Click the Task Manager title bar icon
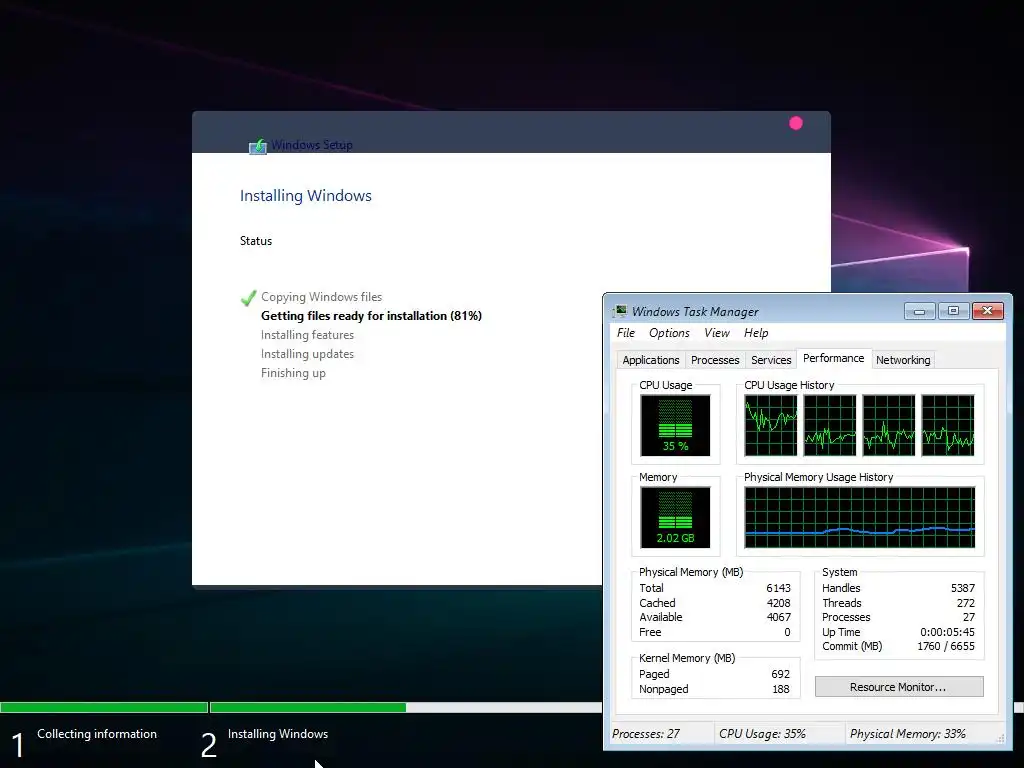 [x=620, y=311]
